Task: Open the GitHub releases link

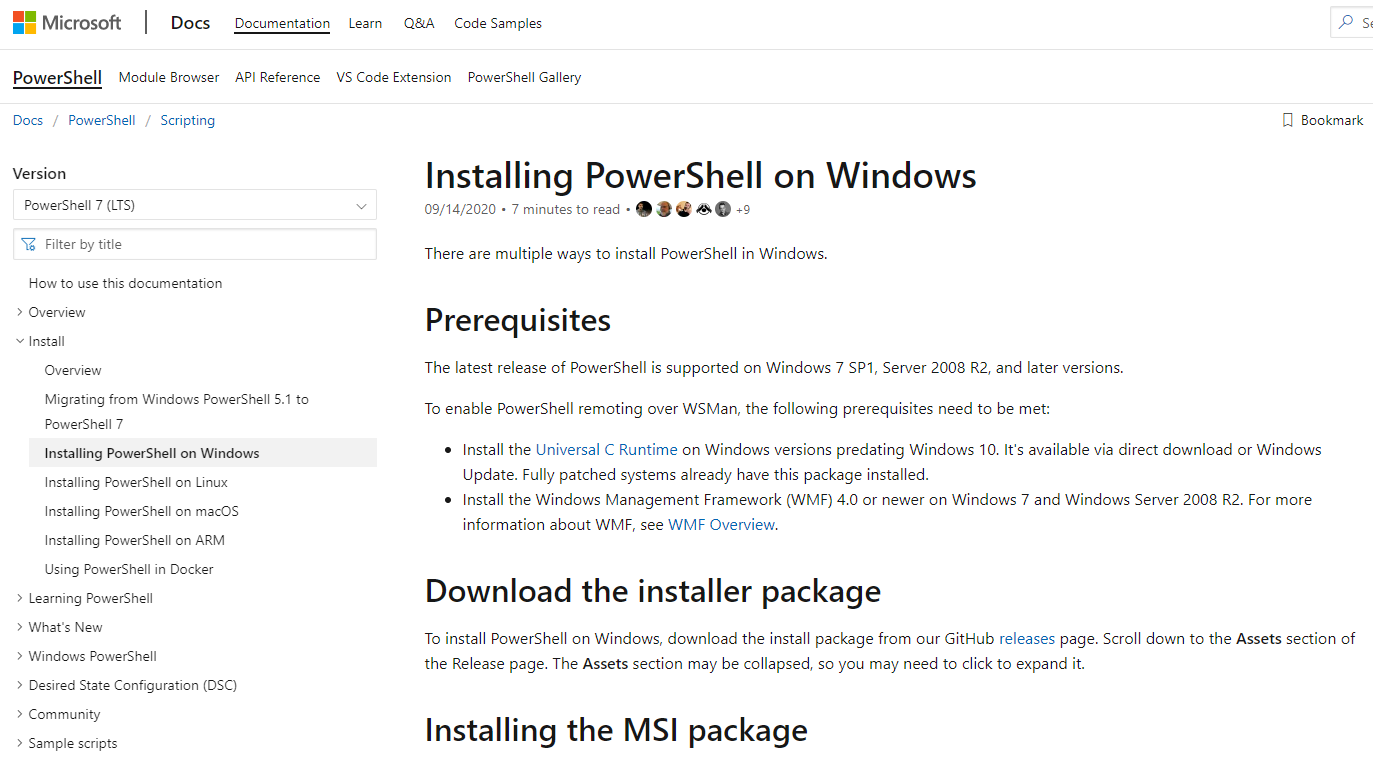Action: point(1027,638)
